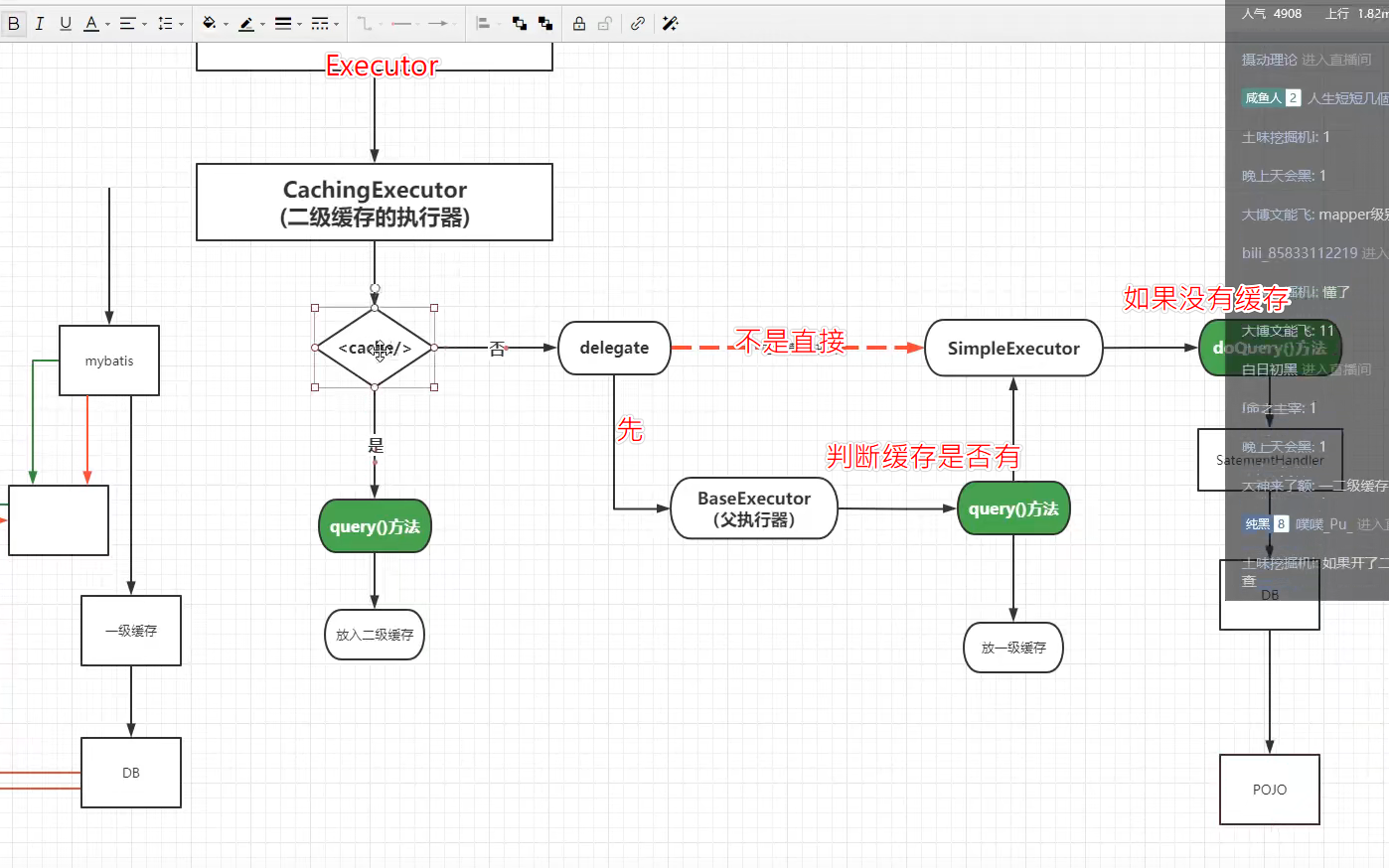Click chat line 振动理论 进入直播间
1389x868 pixels.
click(1307, 60)
